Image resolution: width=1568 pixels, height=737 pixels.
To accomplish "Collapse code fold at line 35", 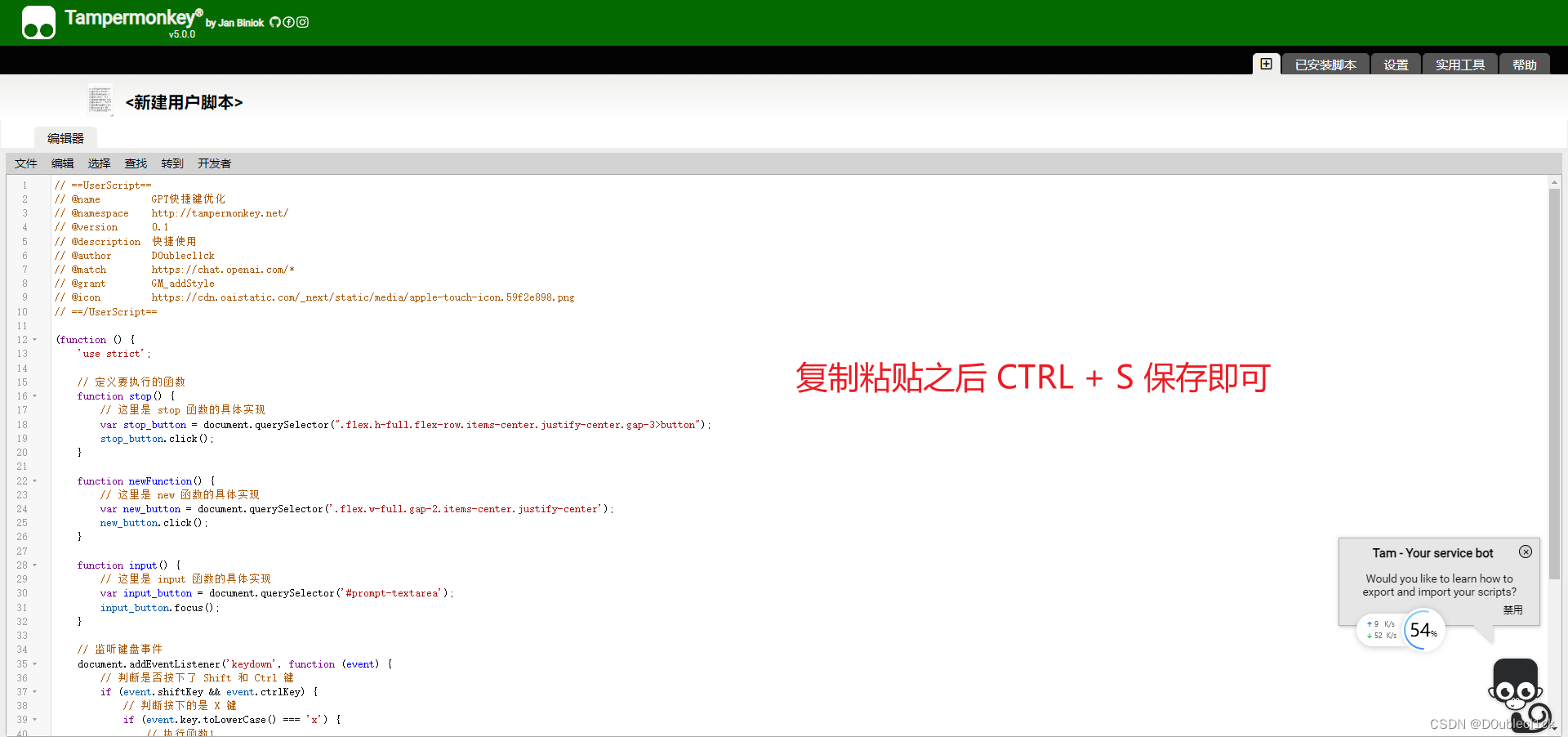I will 35,664.
